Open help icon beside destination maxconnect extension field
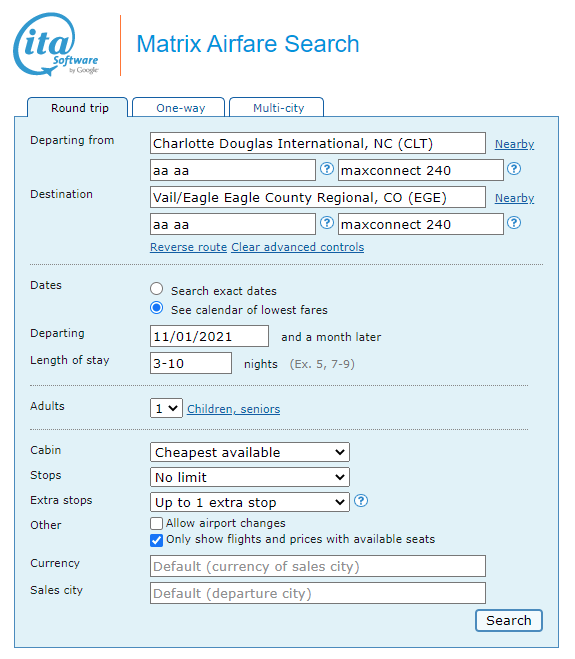575x659 pixels. tap(514, 223)
